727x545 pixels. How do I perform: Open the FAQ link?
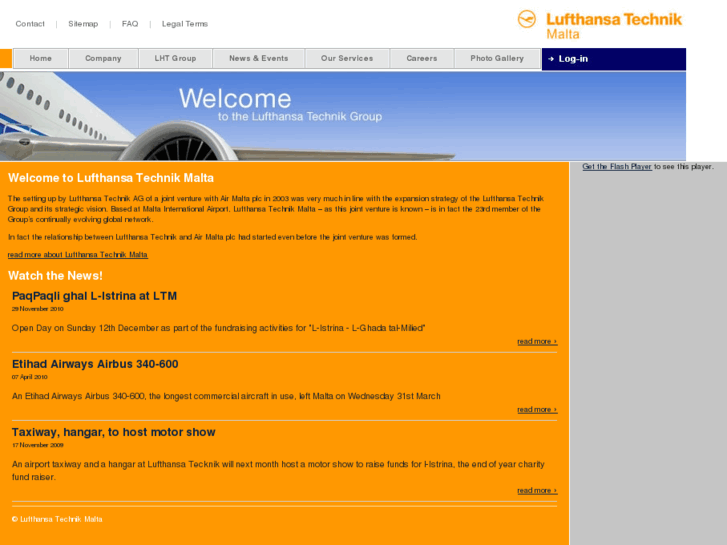point(130,24)
